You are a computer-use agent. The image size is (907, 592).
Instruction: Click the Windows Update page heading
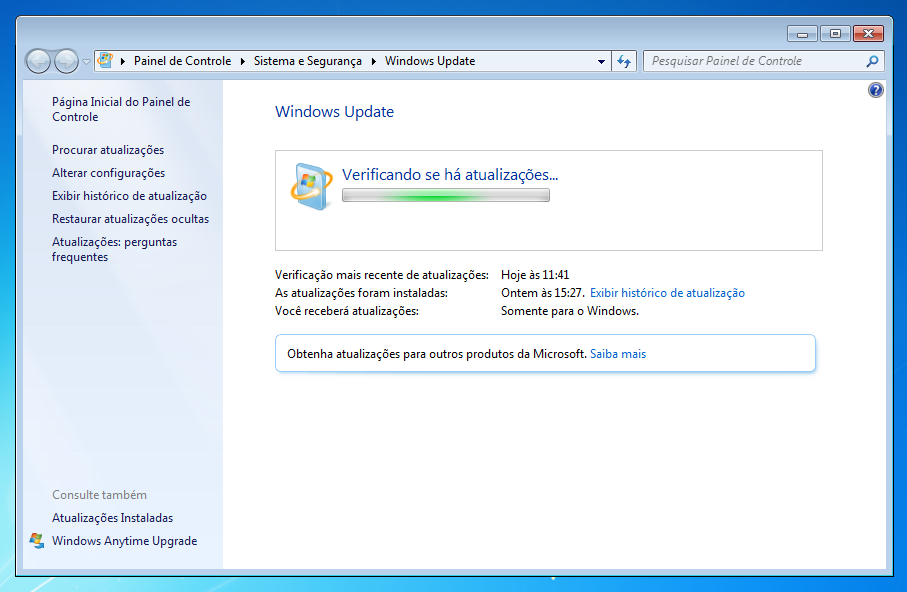[x=334, y=112]
